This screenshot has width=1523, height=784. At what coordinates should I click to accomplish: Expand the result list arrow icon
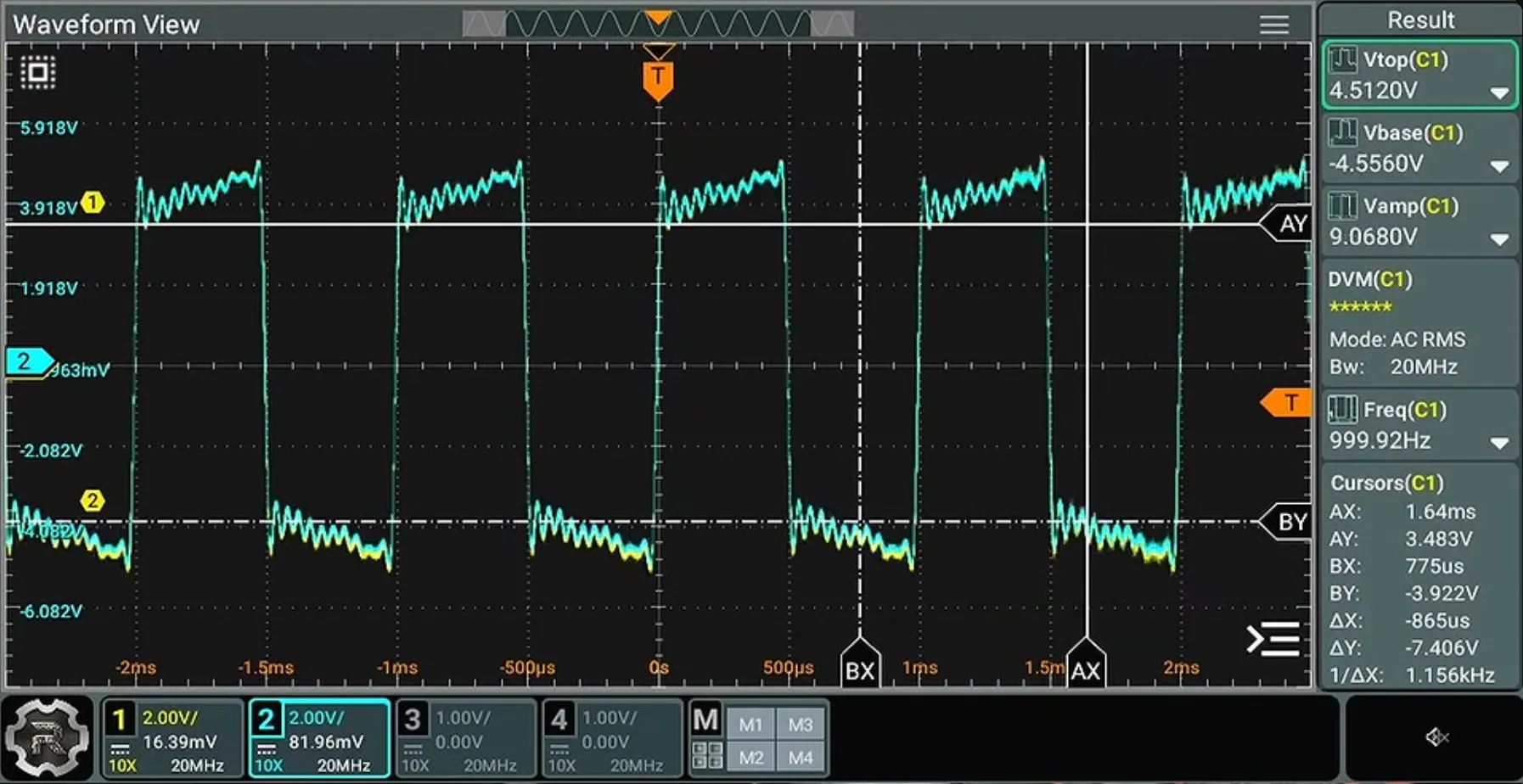tap(1272, 640)
